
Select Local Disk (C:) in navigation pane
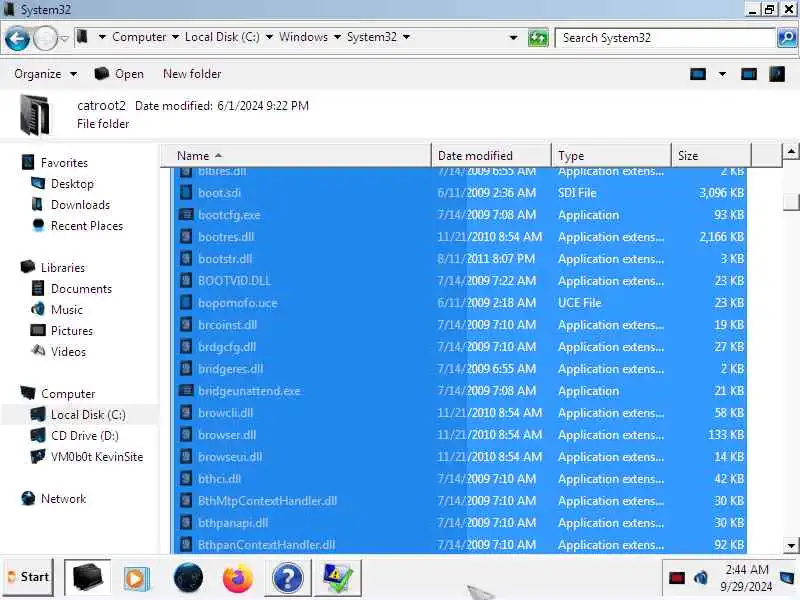coord(88,415)
